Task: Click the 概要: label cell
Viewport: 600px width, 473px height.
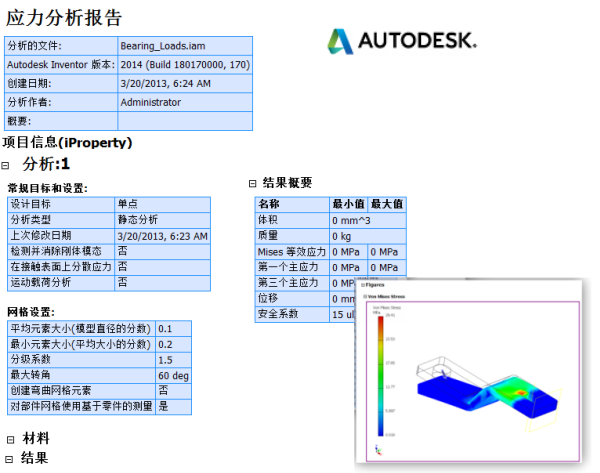Action: click(61, 121)
